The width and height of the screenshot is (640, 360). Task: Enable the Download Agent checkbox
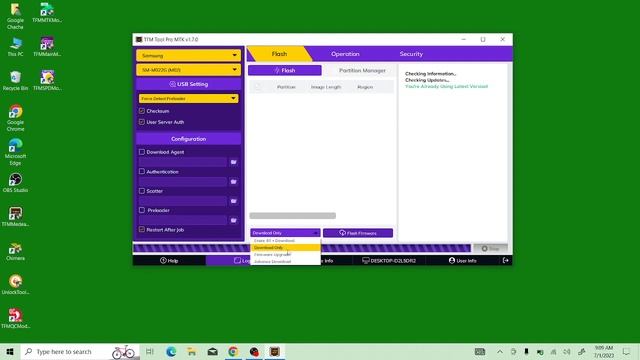142,152
